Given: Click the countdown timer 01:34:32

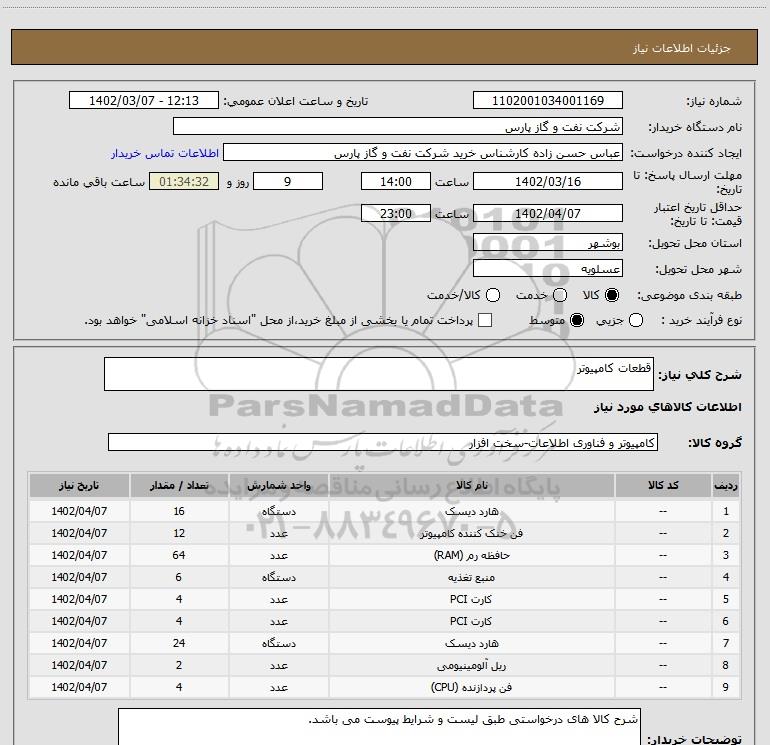Looking at the screenshot, I should tap(184, 181).
